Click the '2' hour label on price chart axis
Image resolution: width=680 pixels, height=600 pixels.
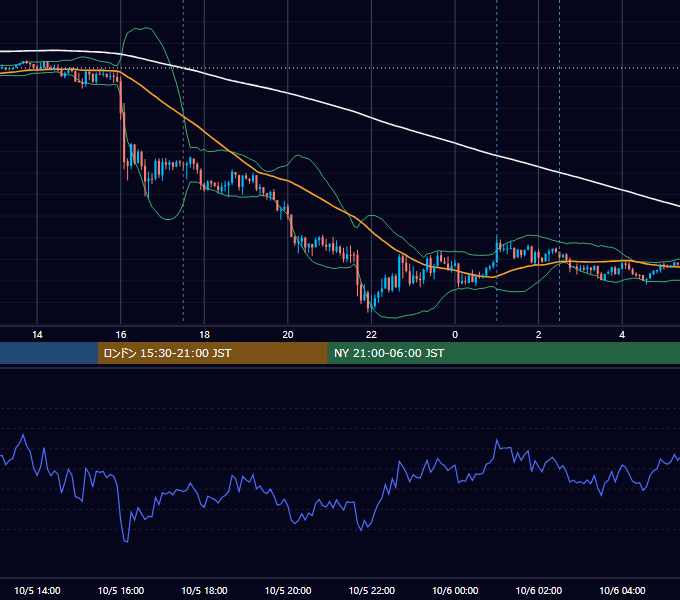pyautogui.click(x=539, y=335)
